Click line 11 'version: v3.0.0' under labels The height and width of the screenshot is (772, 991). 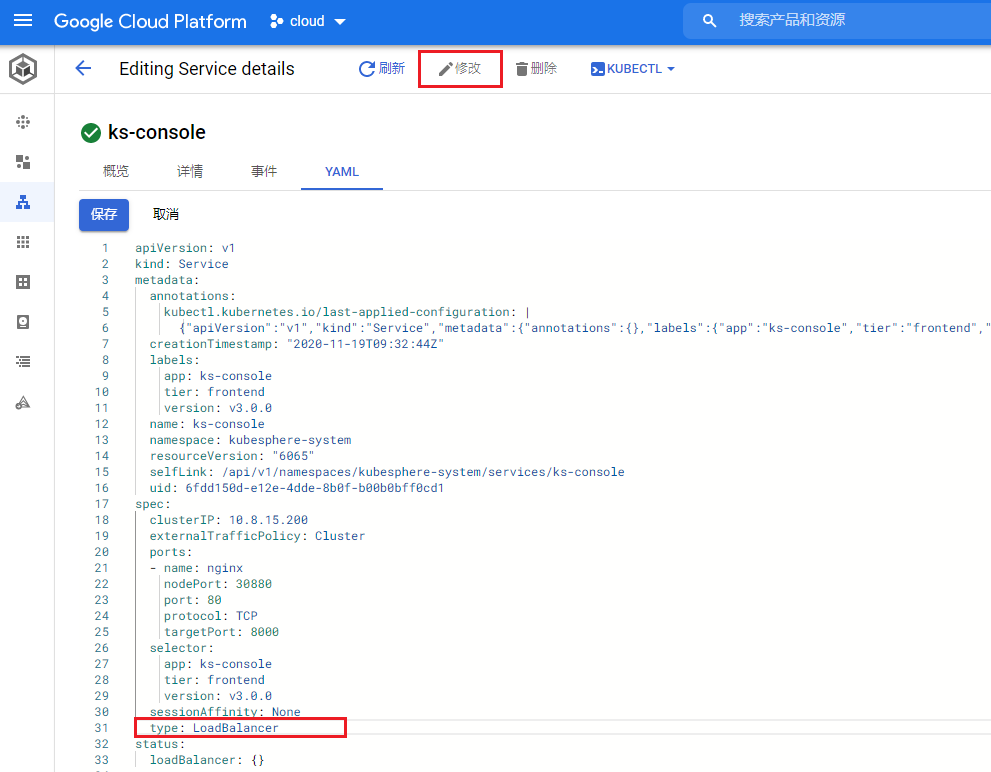point(218,408)
